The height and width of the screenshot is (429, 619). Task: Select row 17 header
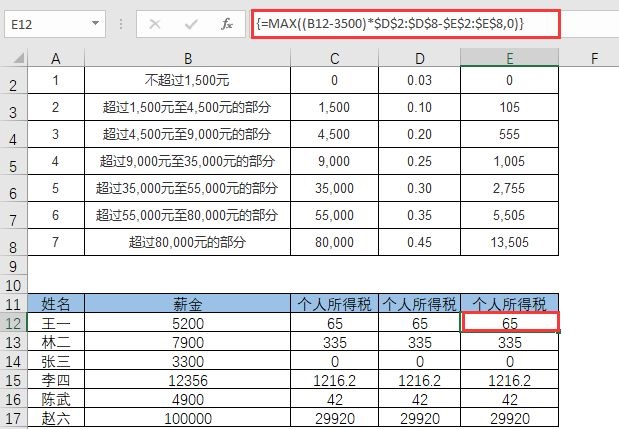click(x=13, y=418)
